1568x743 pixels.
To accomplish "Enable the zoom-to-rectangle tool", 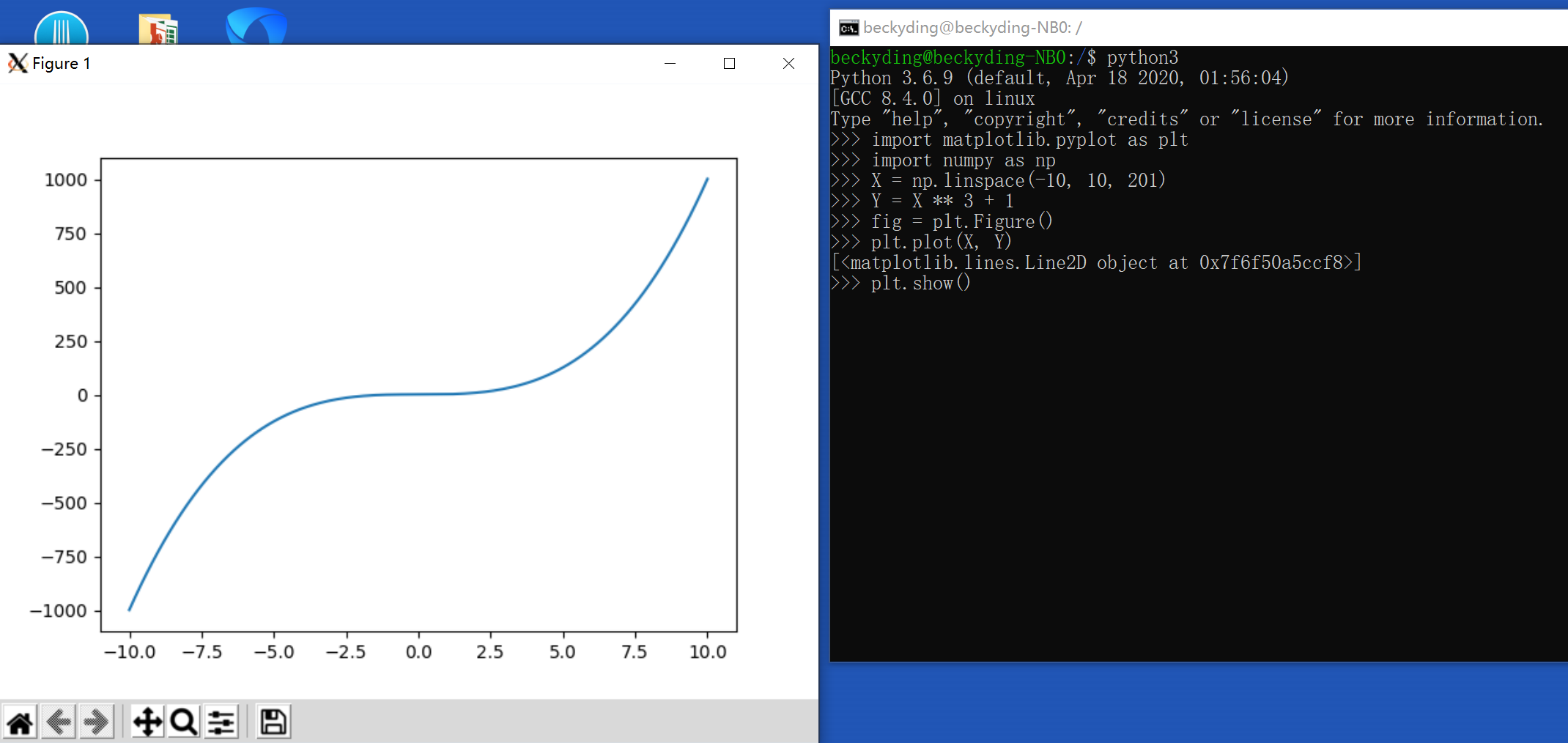I will pos(183,722).
